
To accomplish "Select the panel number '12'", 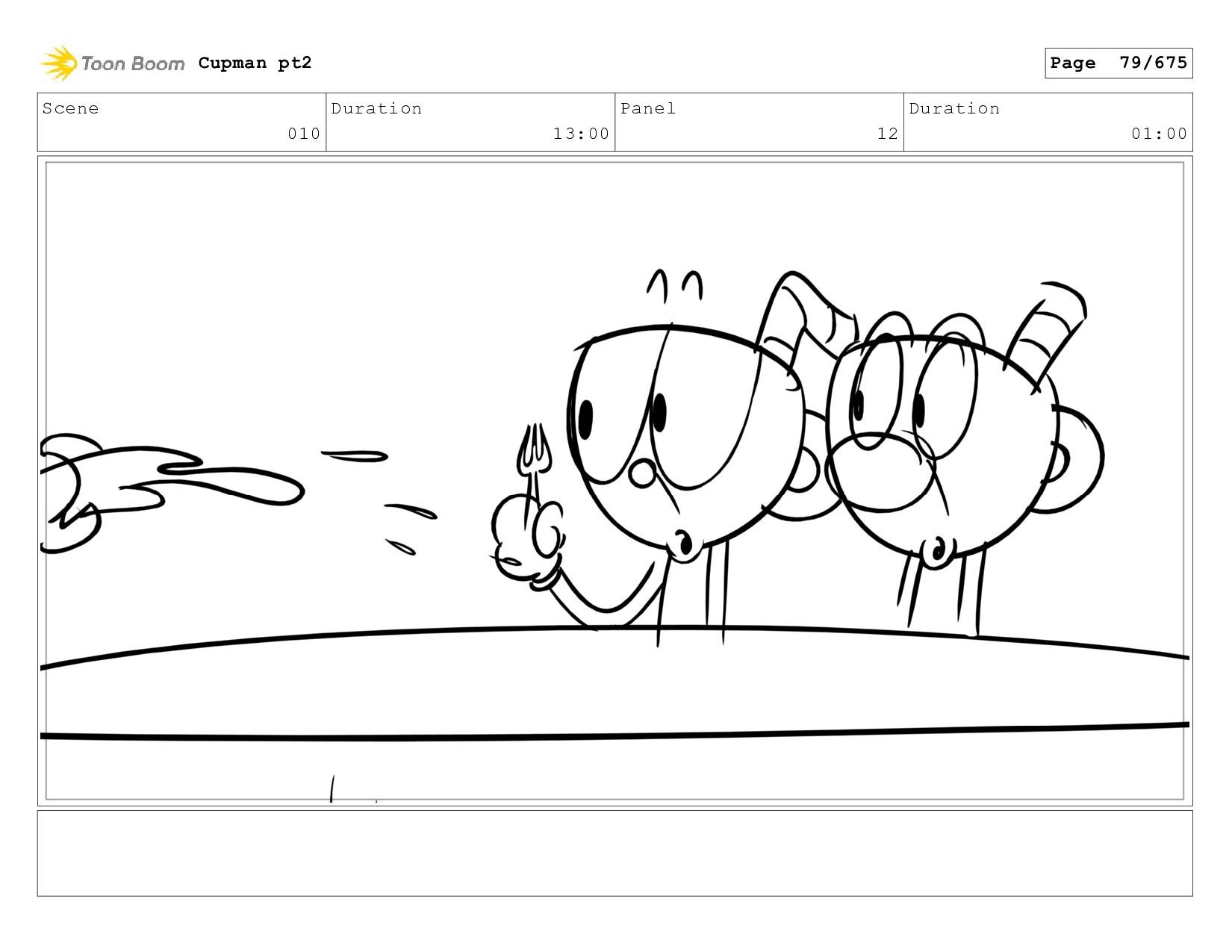I will [887, 134].
